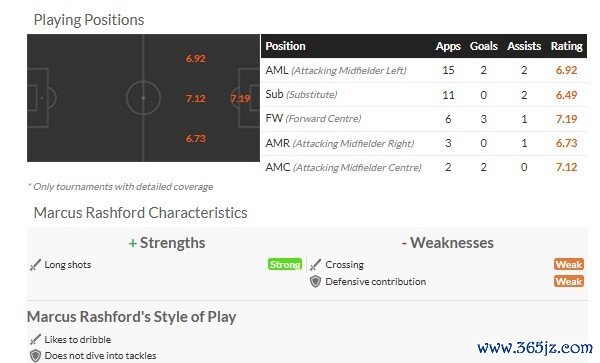Select the Weak badge for Defensive contribution

569,282
